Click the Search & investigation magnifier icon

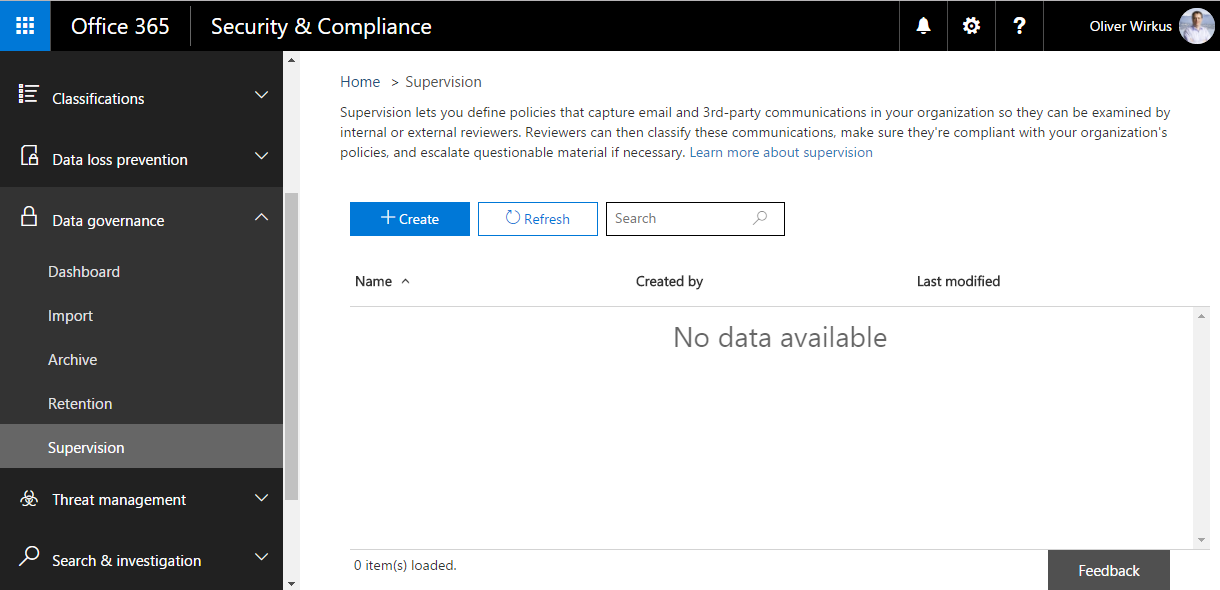point(29,556)
